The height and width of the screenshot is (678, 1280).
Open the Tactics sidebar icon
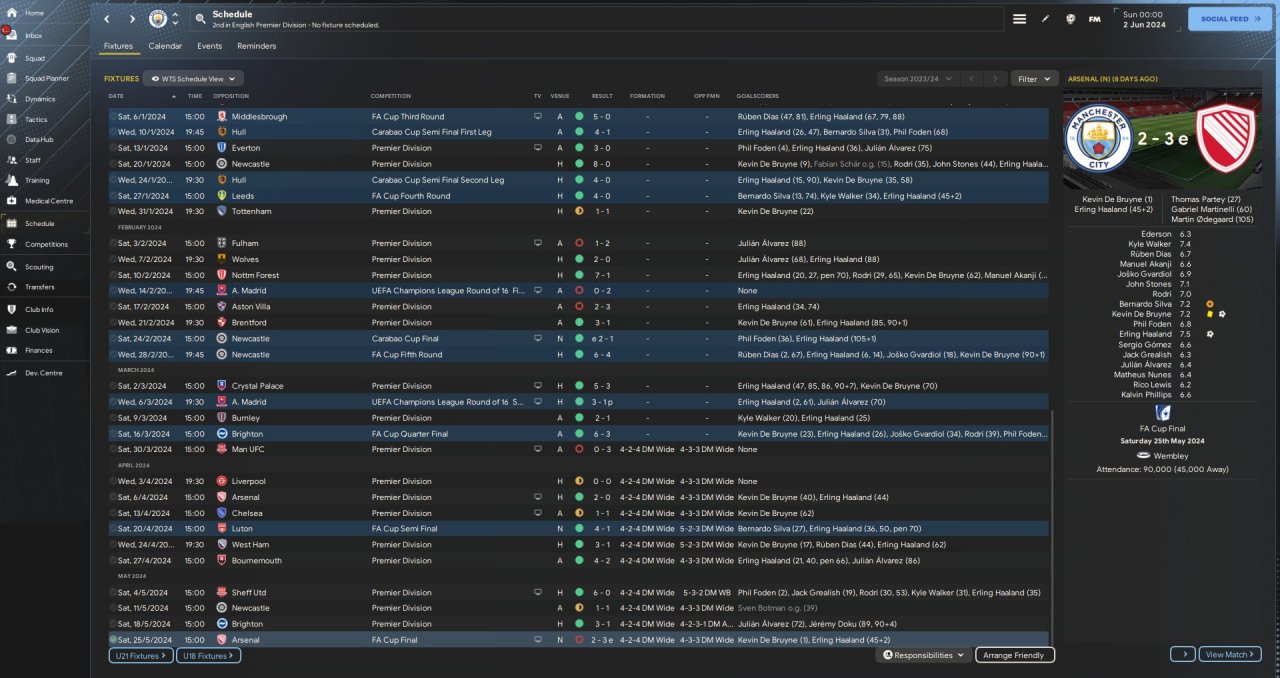pyautogui.click(x=13, y=119)
